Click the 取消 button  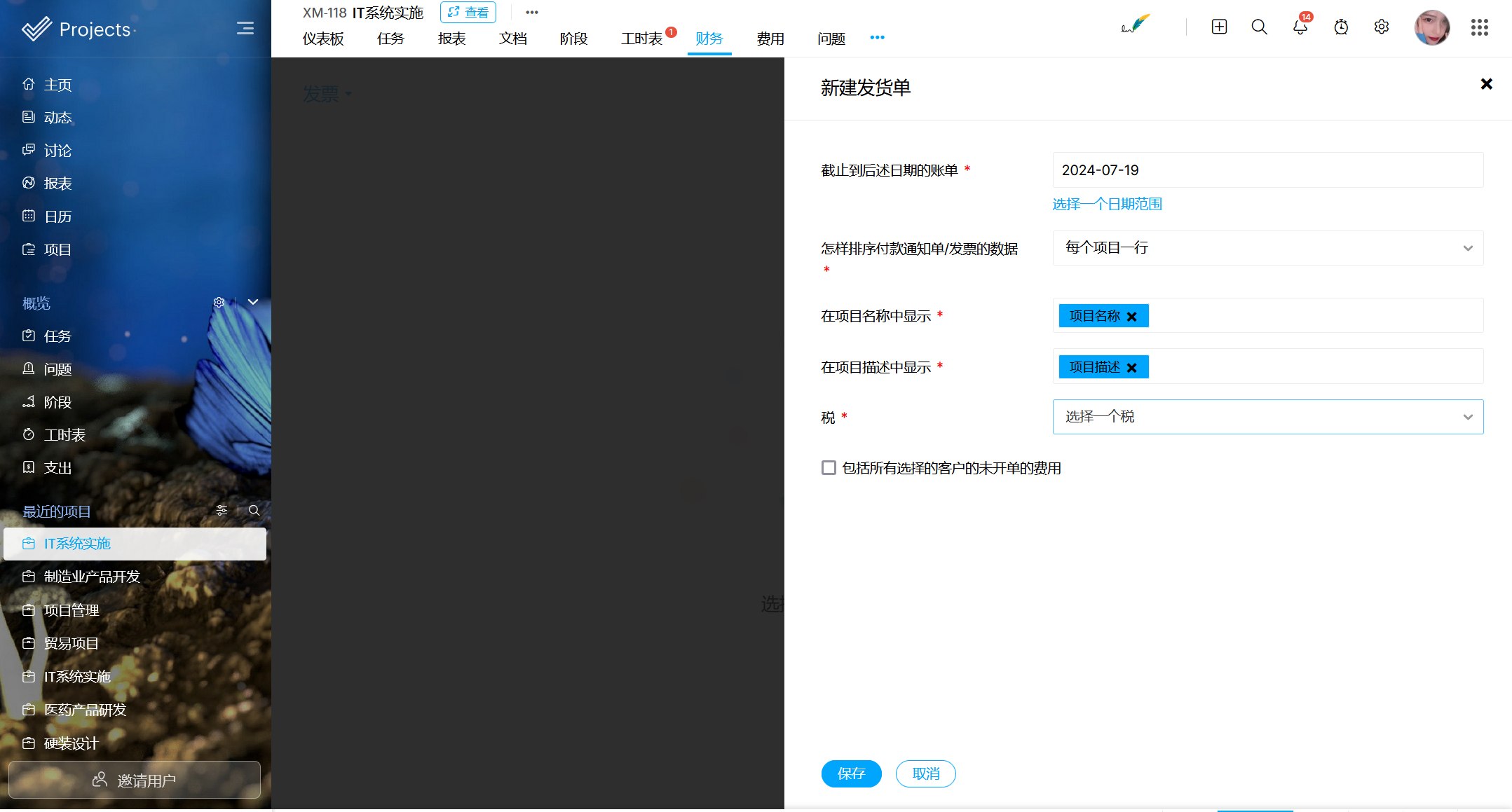(926, 773)
